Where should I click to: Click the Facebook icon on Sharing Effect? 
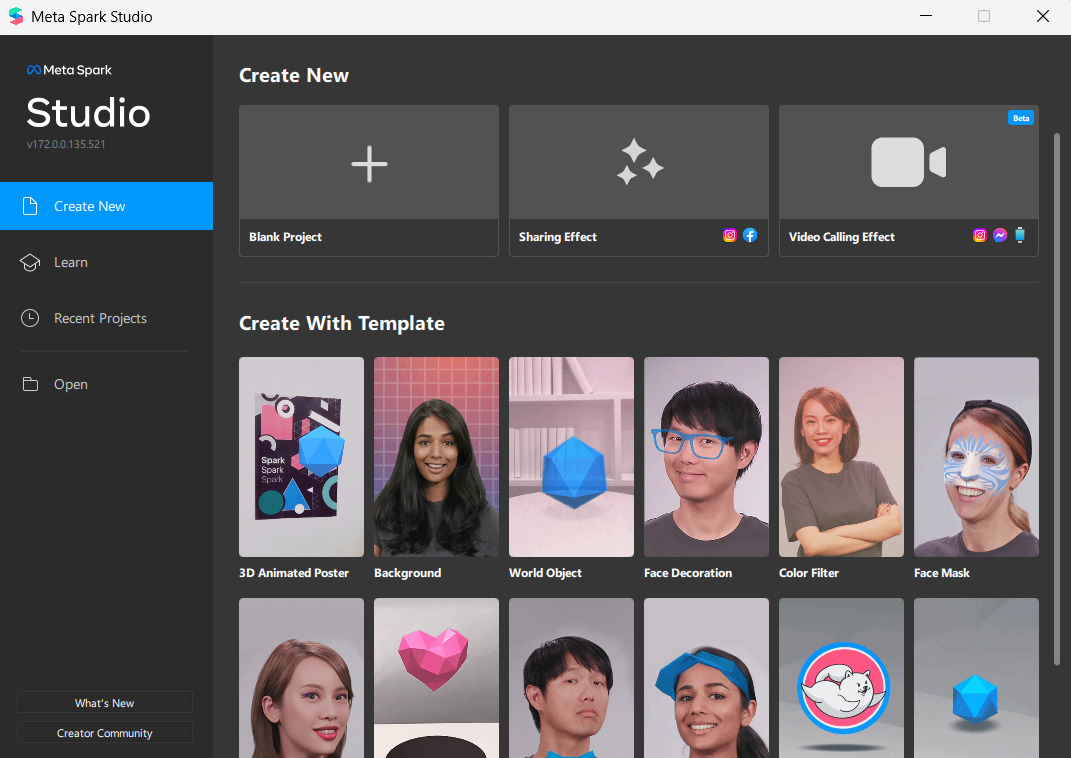click(750, 236)
